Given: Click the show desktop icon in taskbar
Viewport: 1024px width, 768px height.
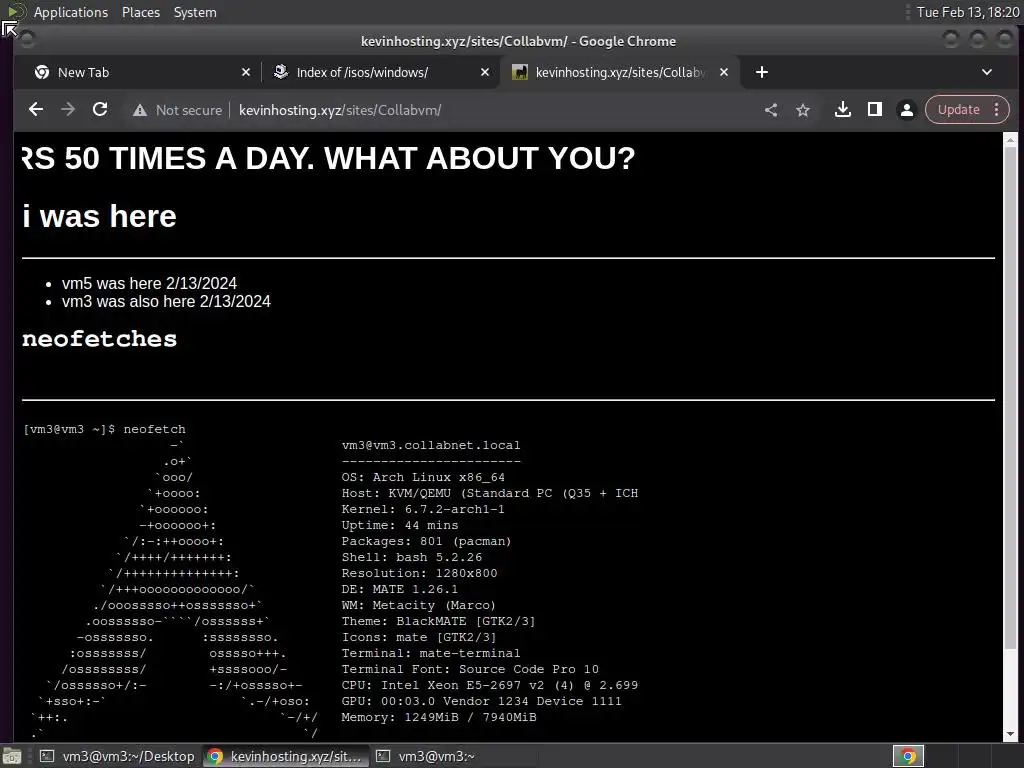Looking at the screenshot, I should point(12,756).
